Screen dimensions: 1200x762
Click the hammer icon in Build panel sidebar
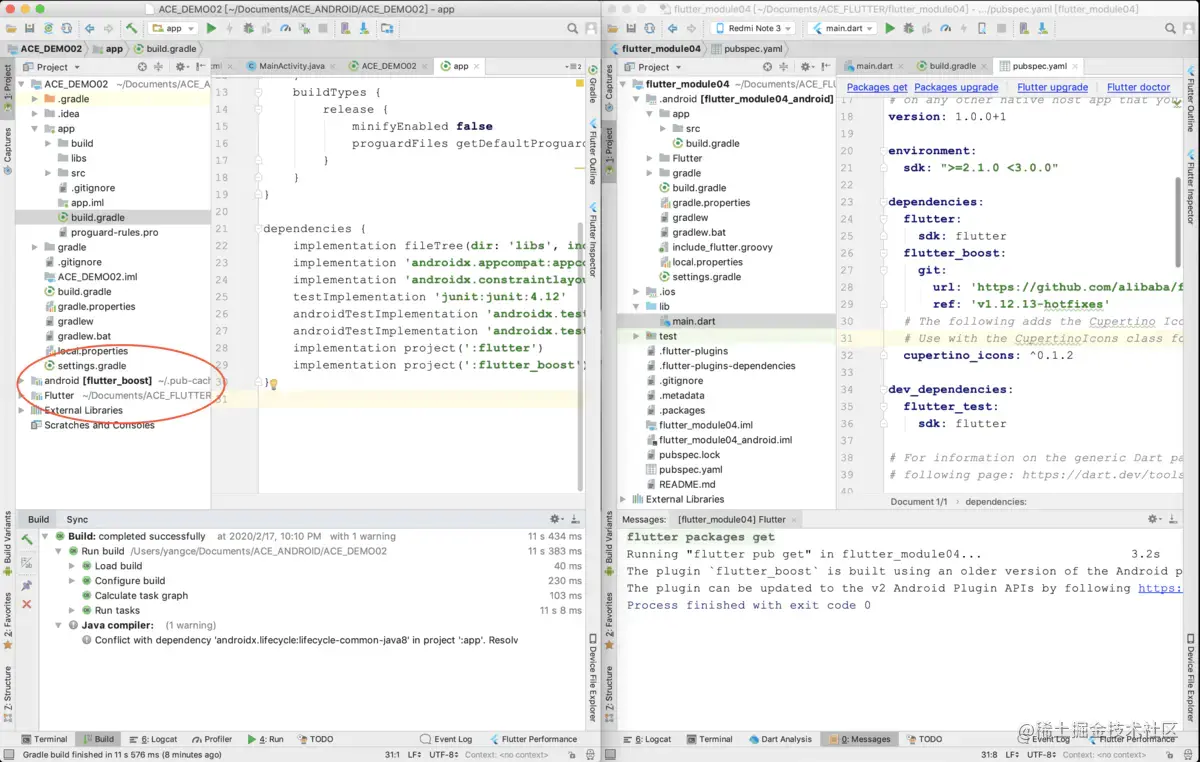point(27,540)
